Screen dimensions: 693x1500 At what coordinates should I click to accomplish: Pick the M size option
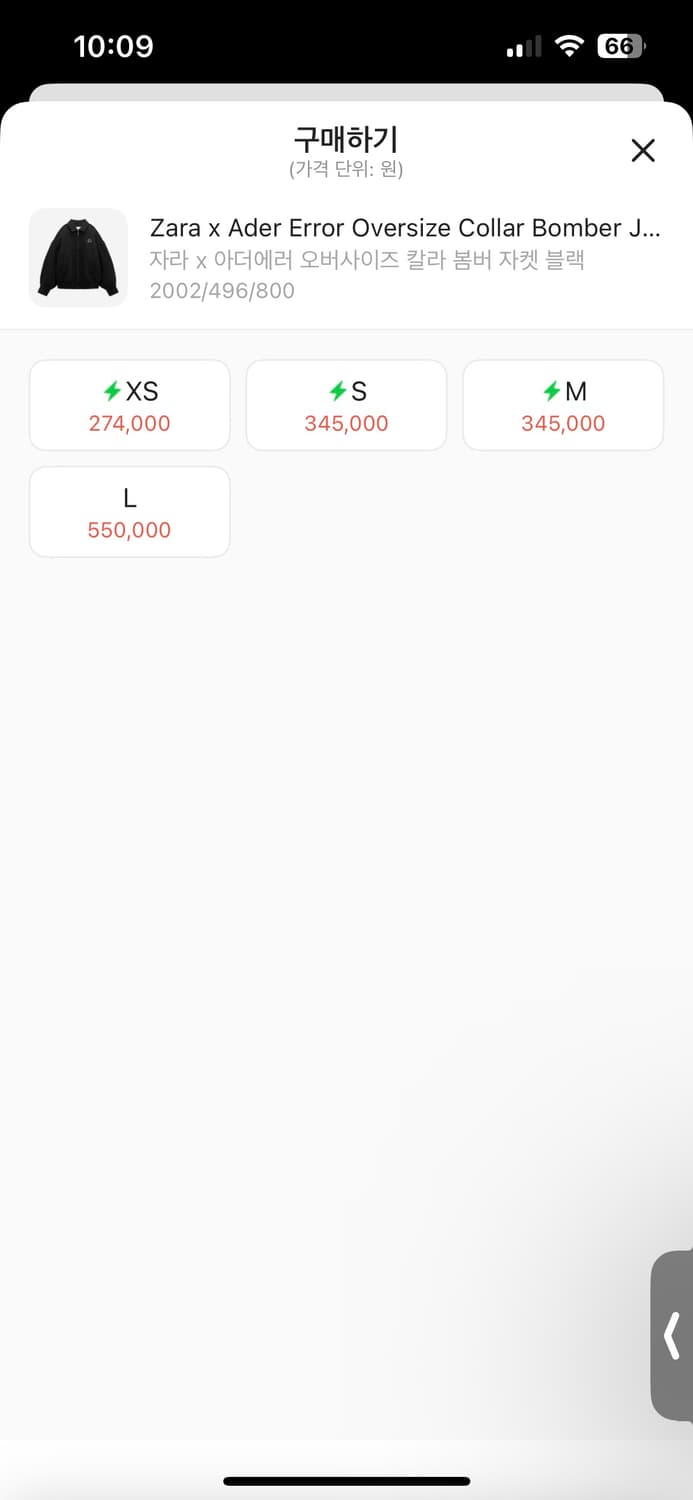[x=563, y=405]
